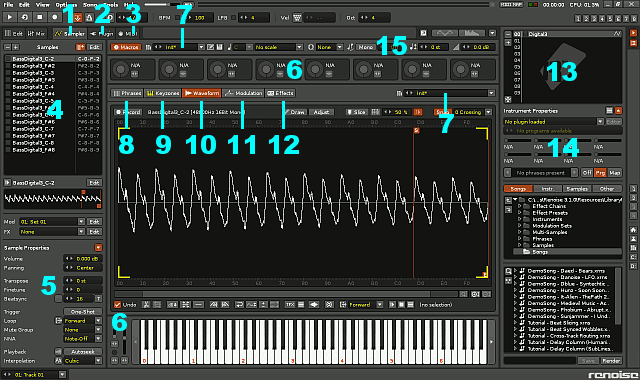Viewport: 640px width, 380px height.
Task: Click the Edit button in Samples header
Action: coord(94,47)
